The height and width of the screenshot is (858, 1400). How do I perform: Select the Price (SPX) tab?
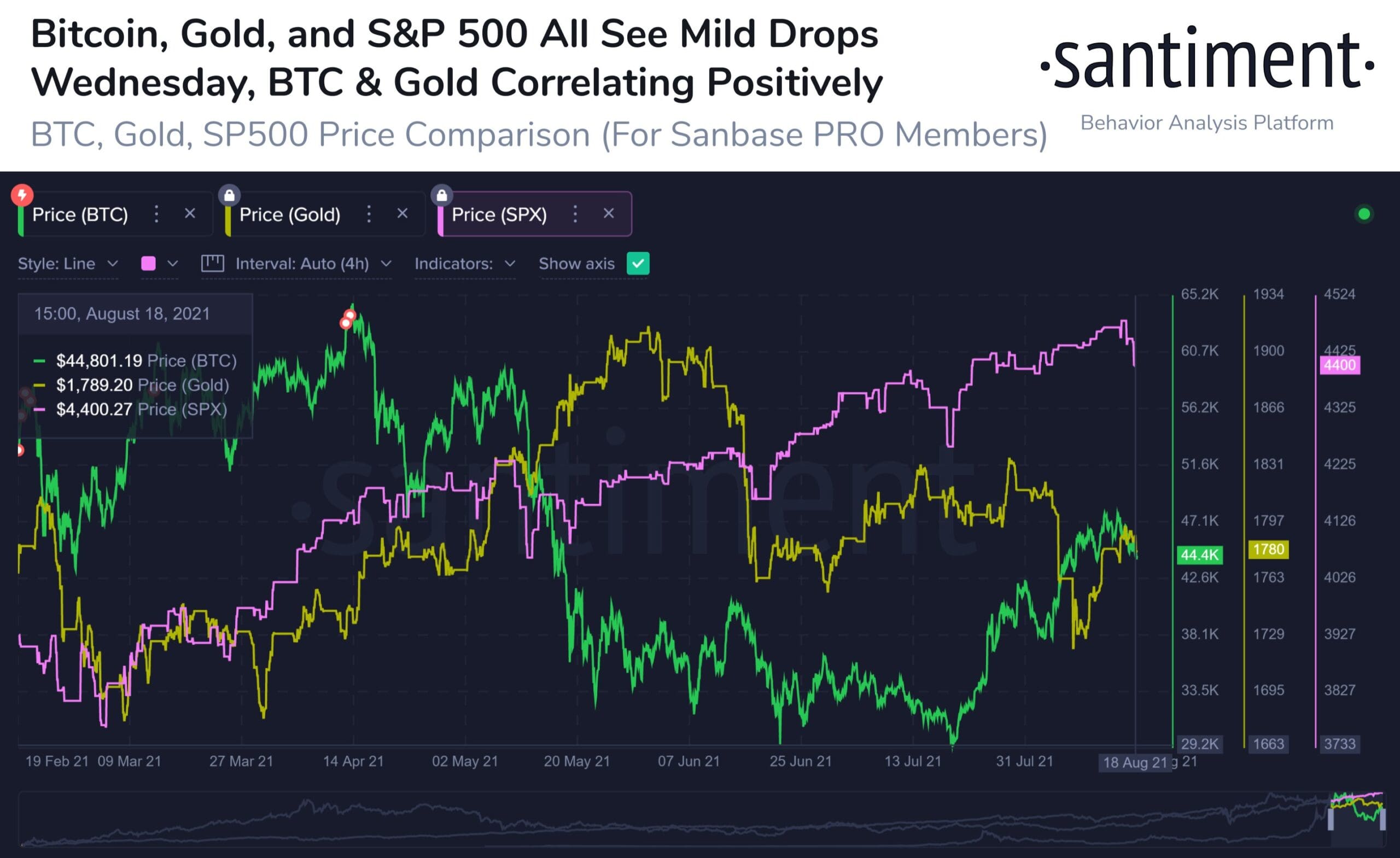500,214
